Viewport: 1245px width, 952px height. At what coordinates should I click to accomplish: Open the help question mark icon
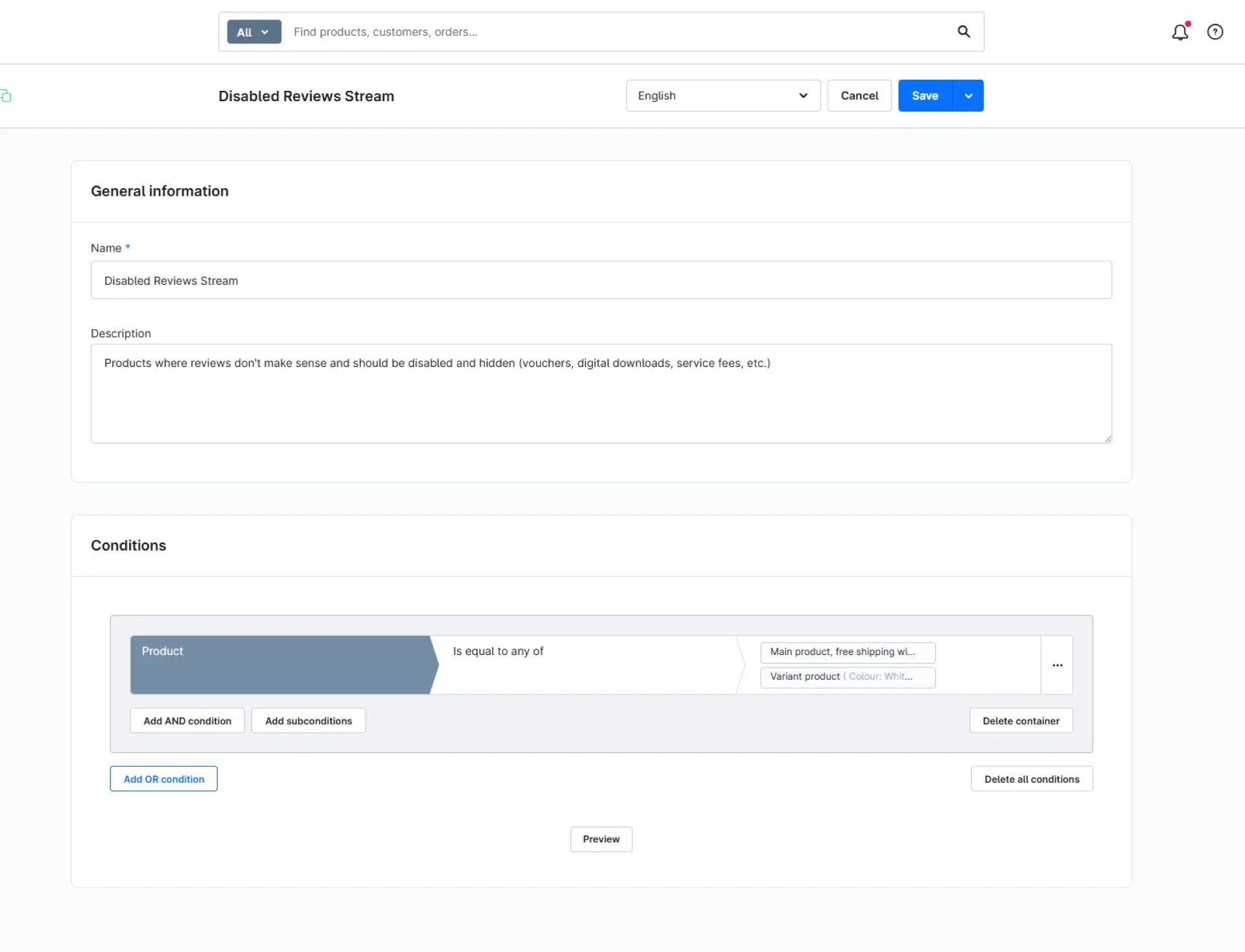click(x=1215, y=32)
